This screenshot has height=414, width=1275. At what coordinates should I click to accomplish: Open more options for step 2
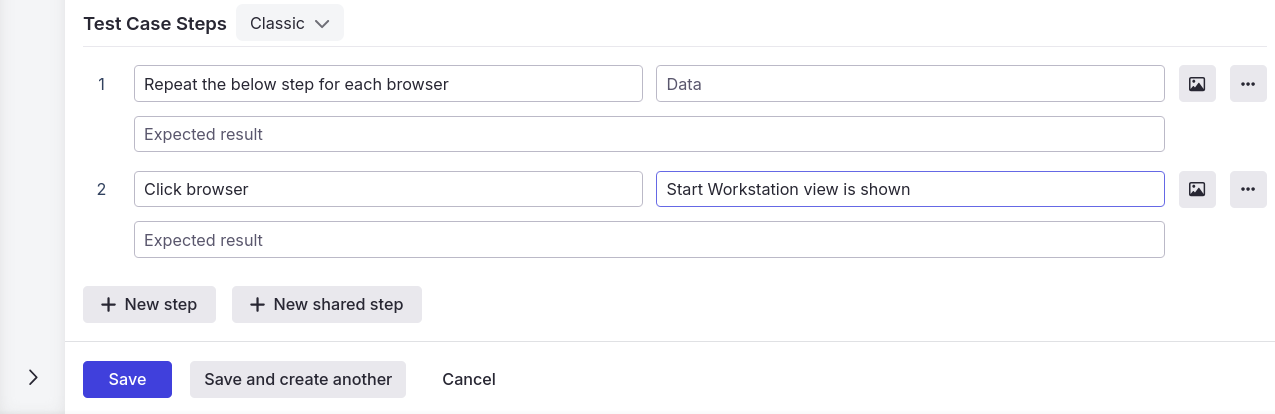click(1247, 189)
